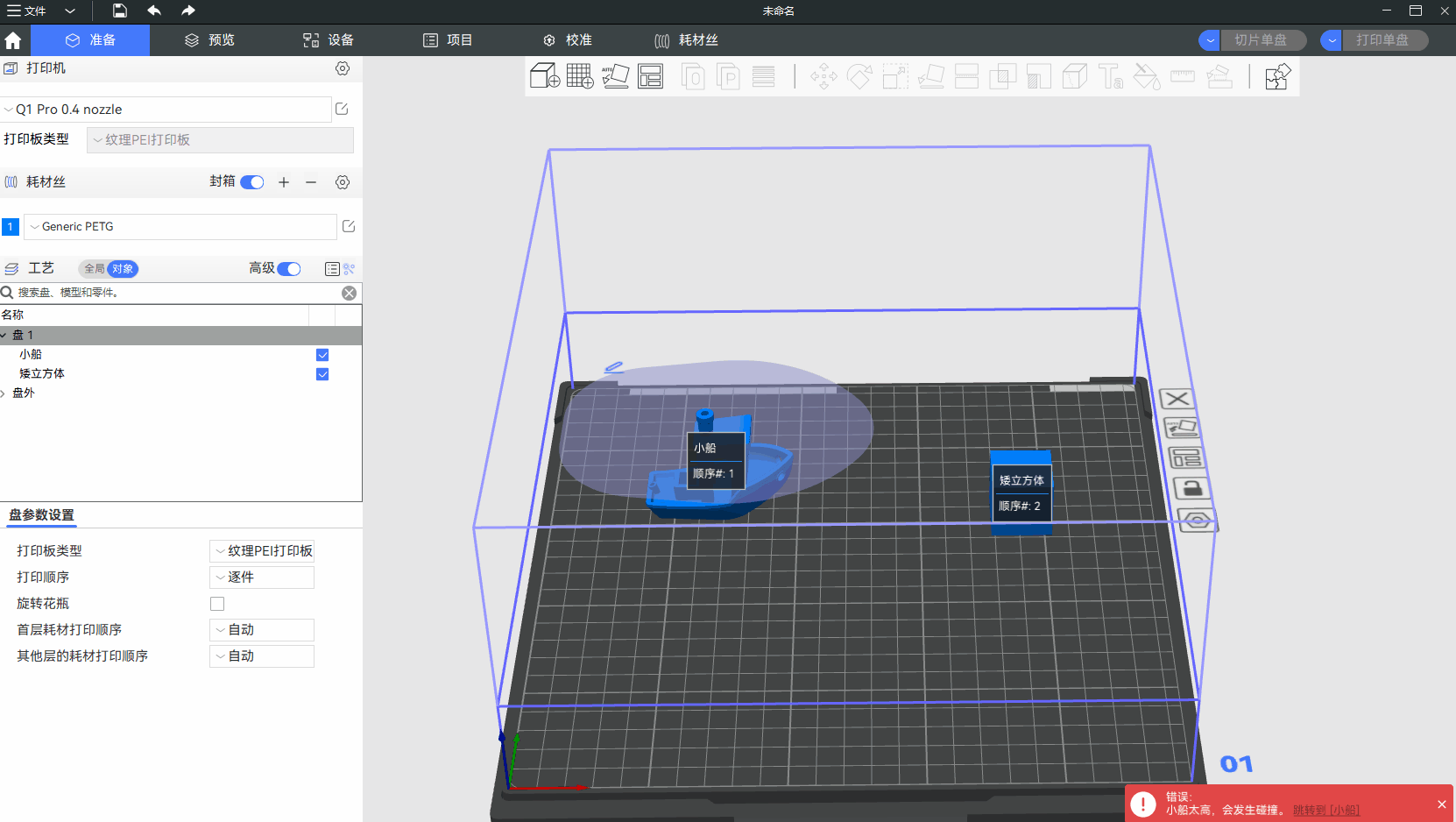
Task: Open the assembly view puzzle icon
Action: pyautogui.click(x=1277, y=77)
